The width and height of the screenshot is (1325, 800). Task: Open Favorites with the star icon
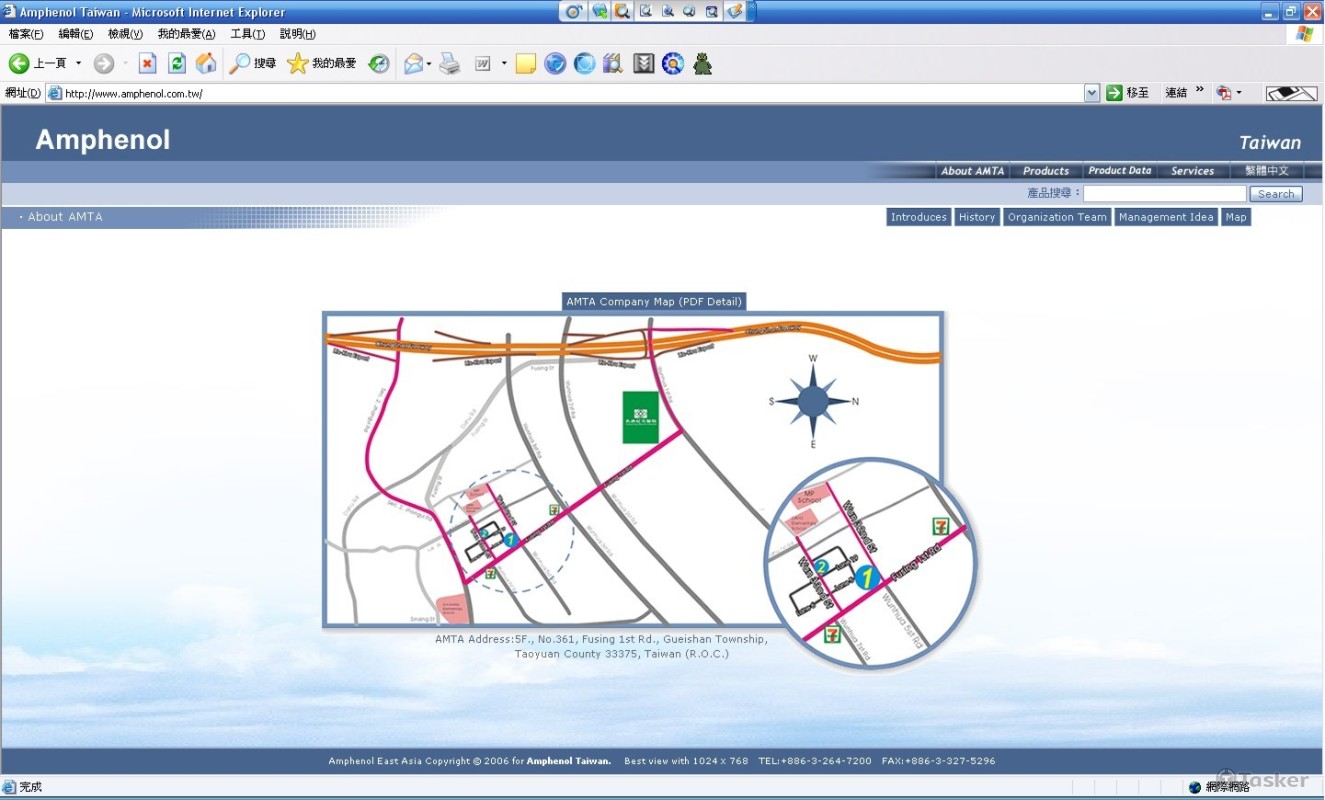pyautogui.click(x=321, y=64)
